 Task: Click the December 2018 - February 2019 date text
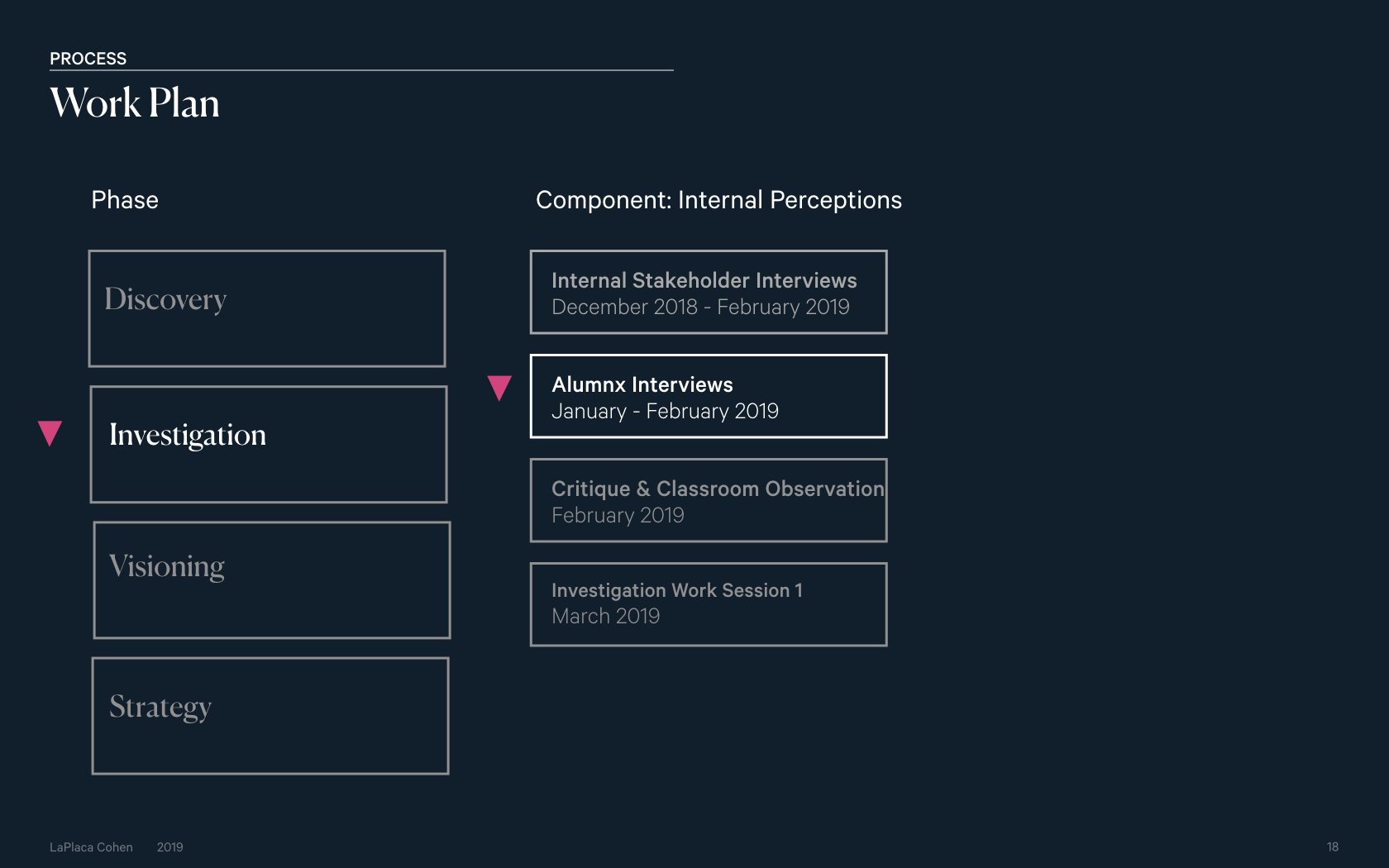click(700, 307)
